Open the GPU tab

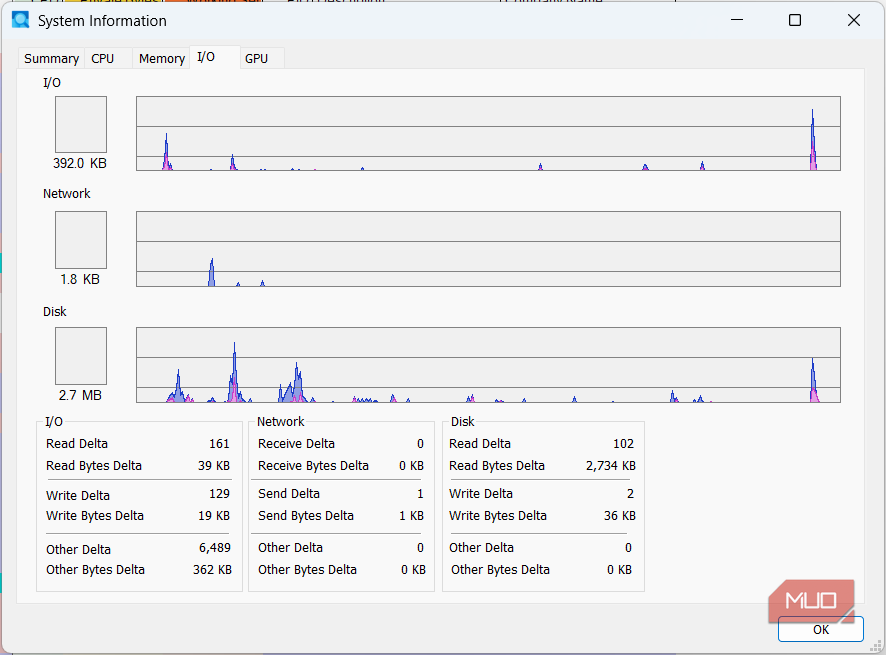[262, 58]
